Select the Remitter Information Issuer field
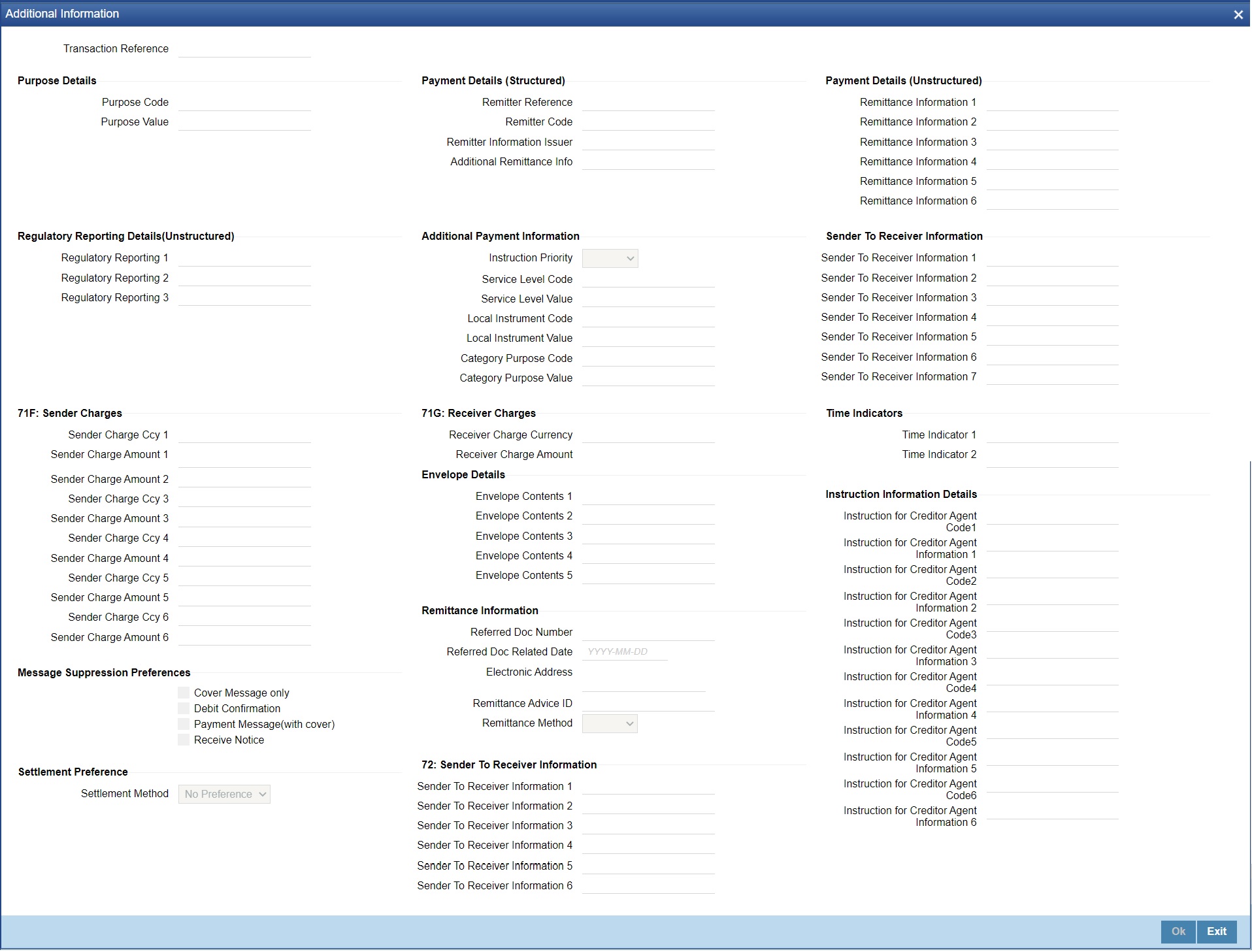 [x=648, y=142]
